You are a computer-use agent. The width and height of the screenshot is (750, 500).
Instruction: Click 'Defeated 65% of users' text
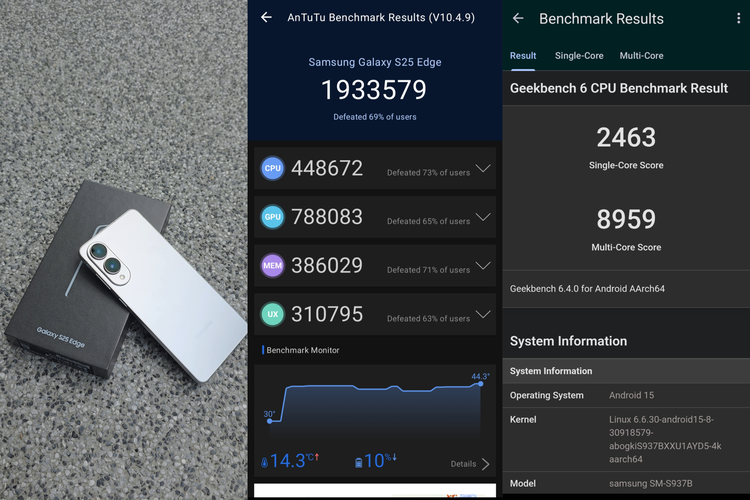click(x=428, y=221)
